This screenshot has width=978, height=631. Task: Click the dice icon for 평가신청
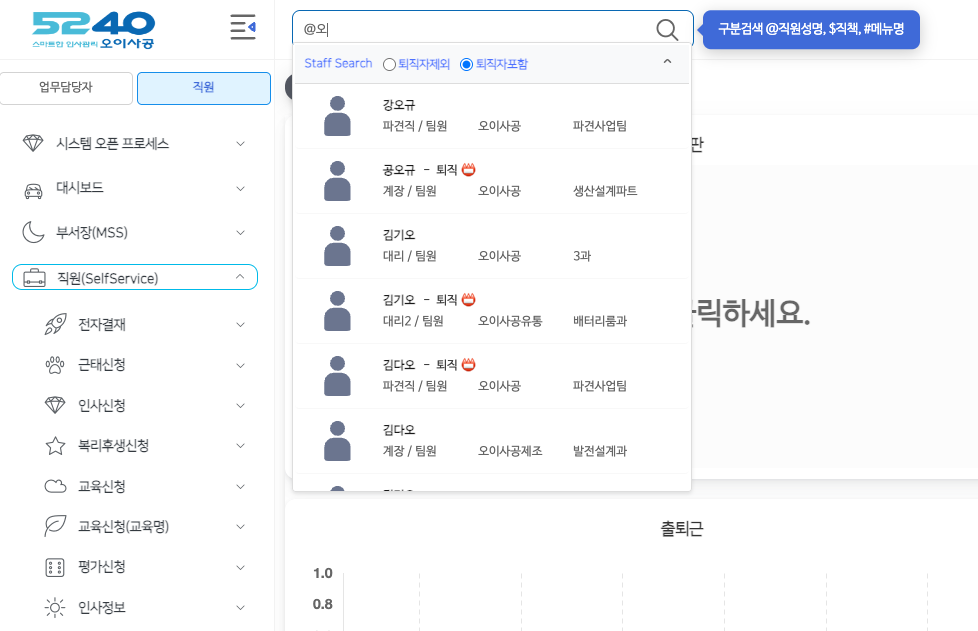[55, 567]
